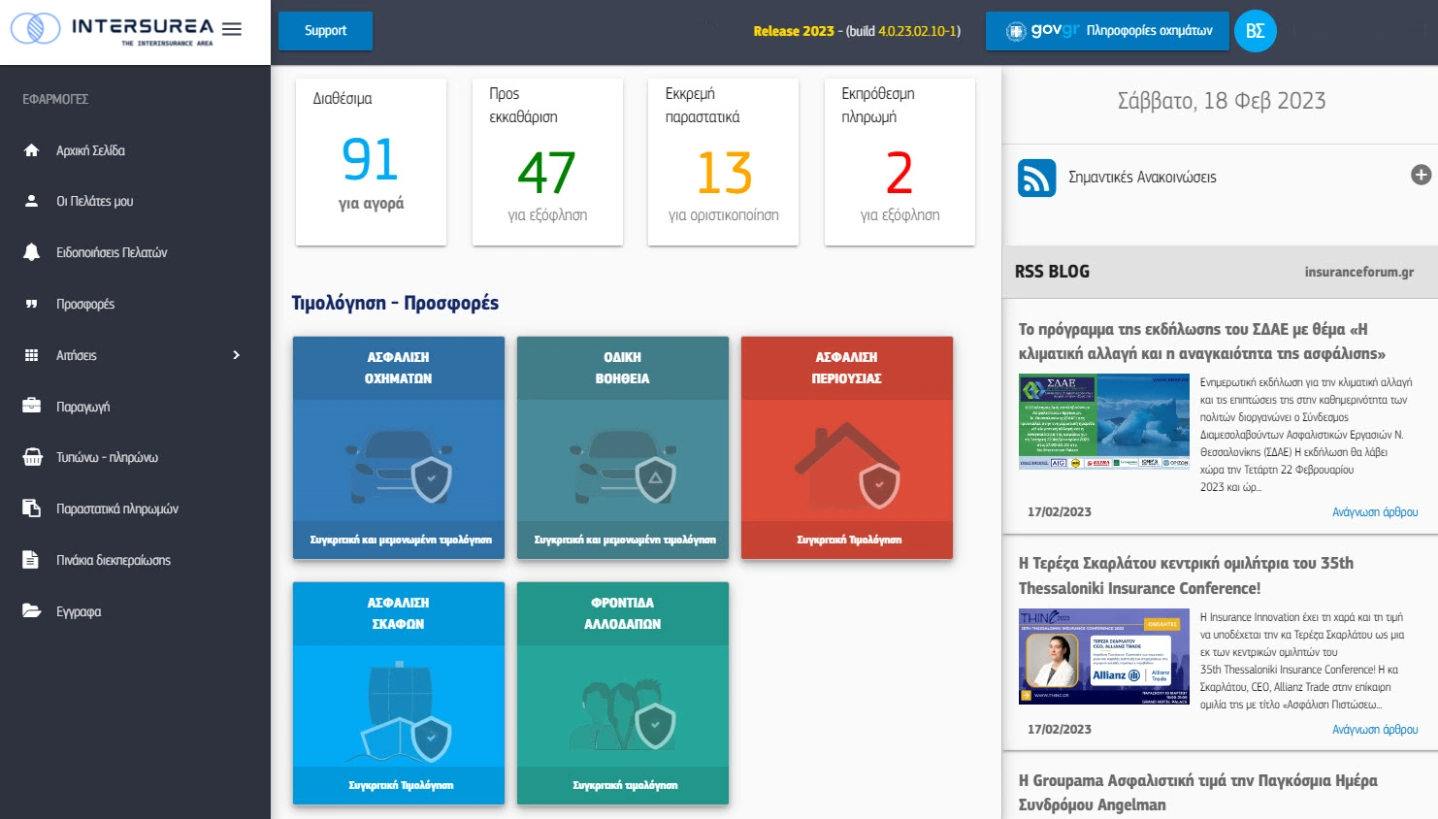The image size is (1438, 819).
Task: Open the Διαθέσιμα 91 για αγορά card
Action: 371,162
